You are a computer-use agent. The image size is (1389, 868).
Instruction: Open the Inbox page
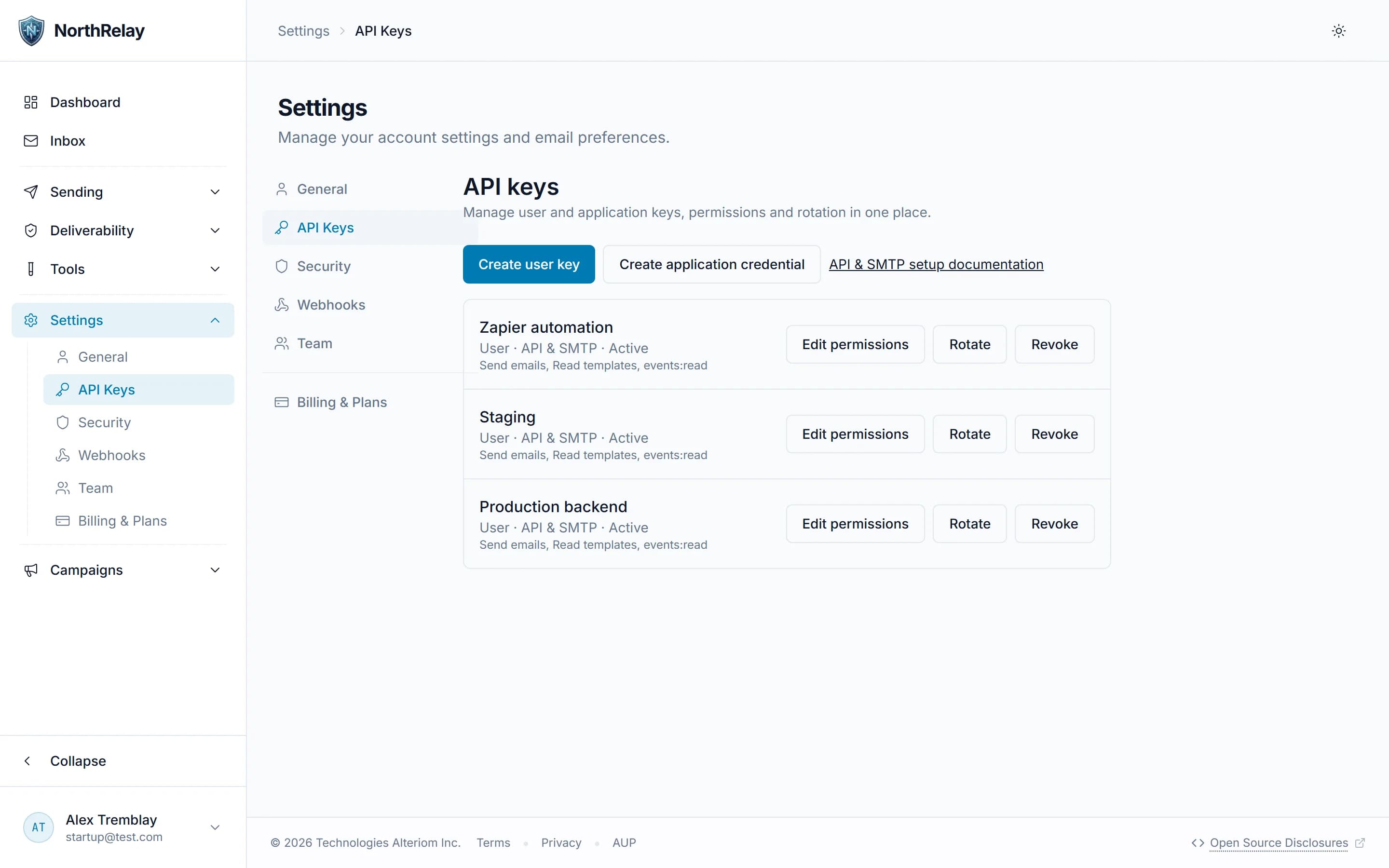coord(123,141)
